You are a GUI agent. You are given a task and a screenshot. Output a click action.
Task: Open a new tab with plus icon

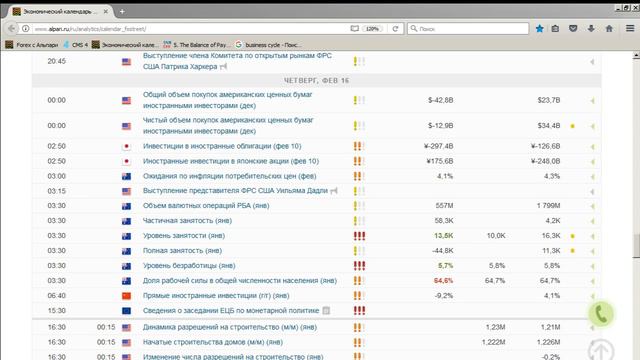click(122, 11)
